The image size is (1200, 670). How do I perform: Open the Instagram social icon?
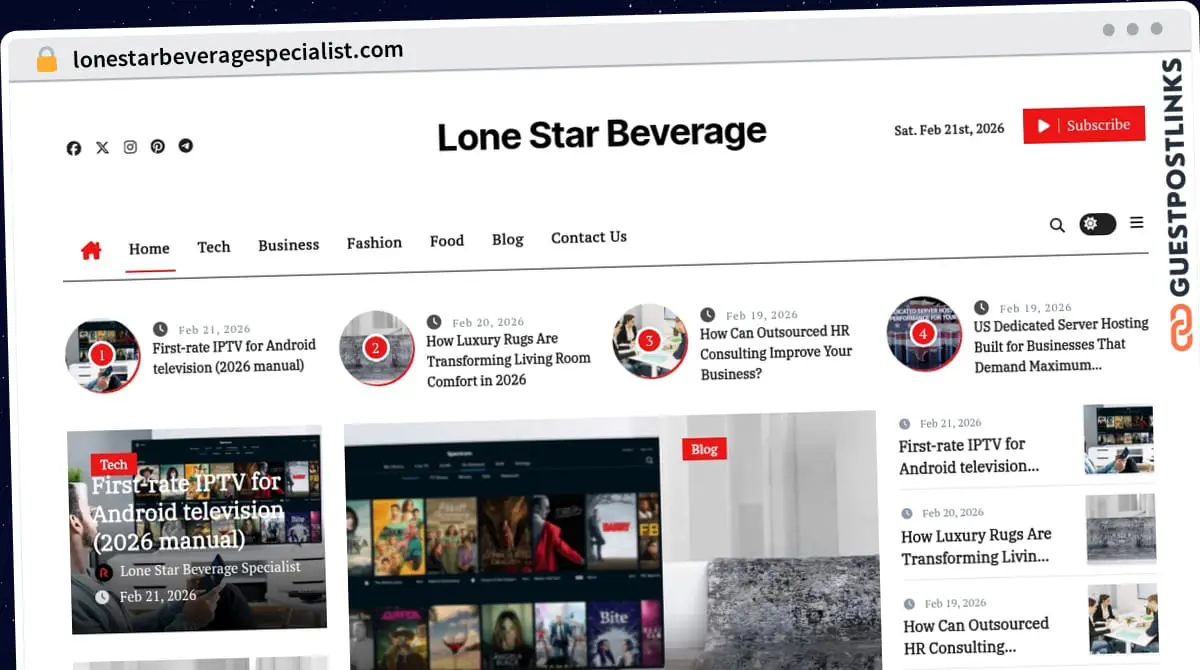tap(130, 147)
